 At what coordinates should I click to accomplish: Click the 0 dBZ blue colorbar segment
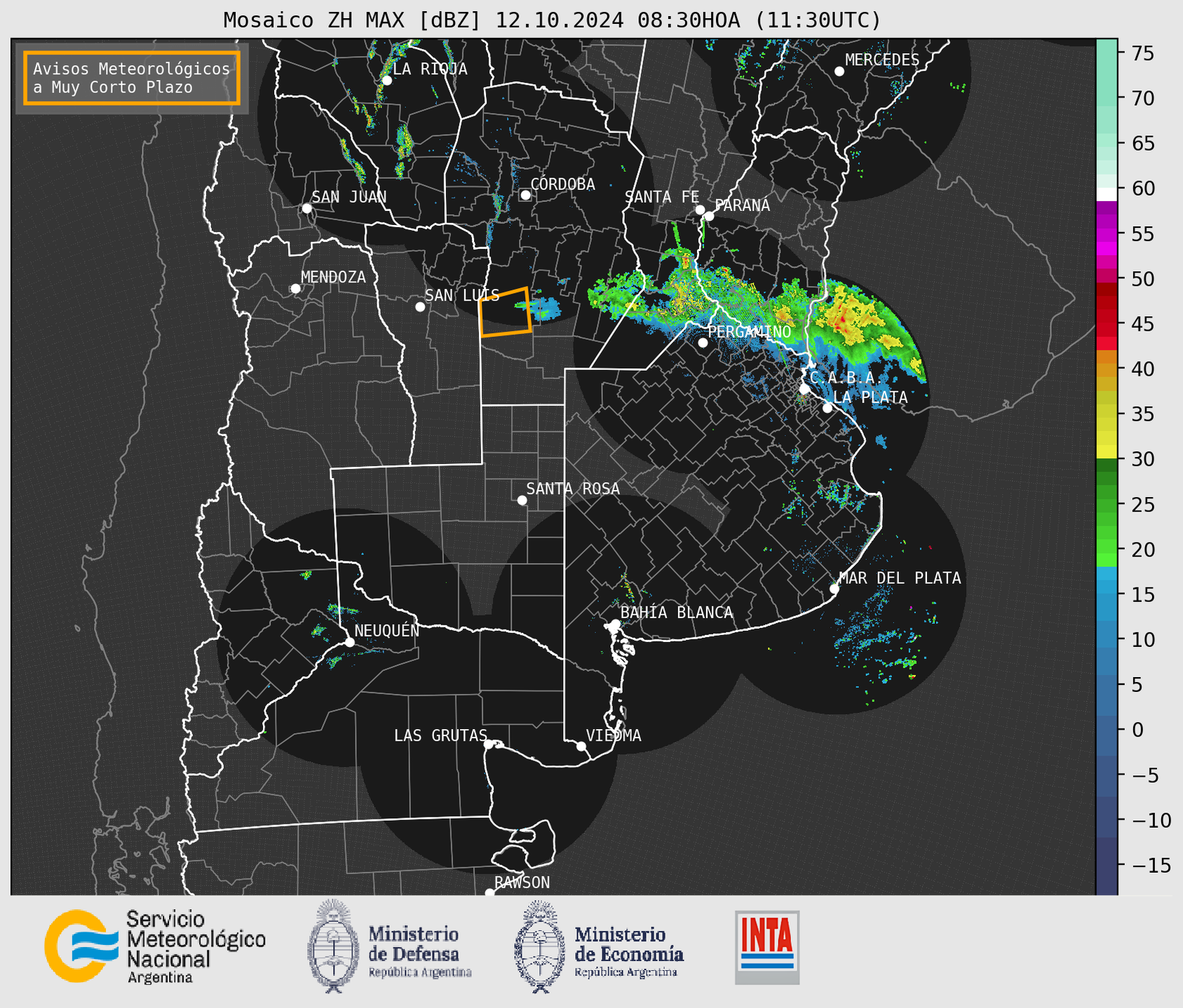click(x=1106, y=730)
